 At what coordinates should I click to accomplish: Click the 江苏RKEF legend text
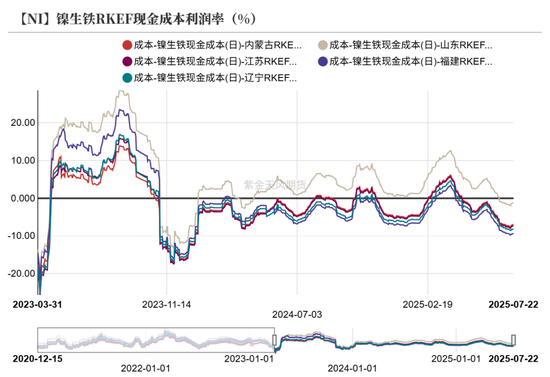(x=215, y=62)
